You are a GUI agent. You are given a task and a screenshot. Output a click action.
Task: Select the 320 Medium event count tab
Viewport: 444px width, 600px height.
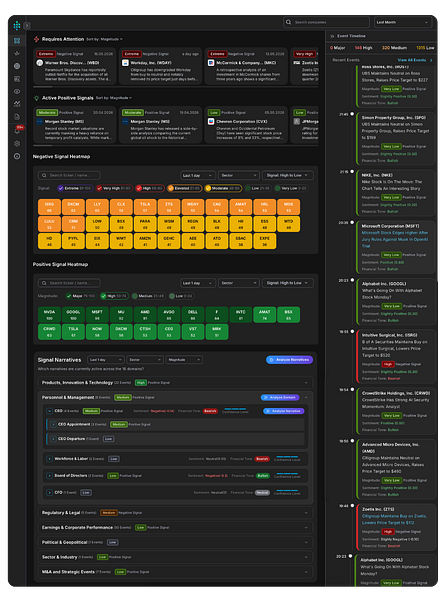(394, 48)
